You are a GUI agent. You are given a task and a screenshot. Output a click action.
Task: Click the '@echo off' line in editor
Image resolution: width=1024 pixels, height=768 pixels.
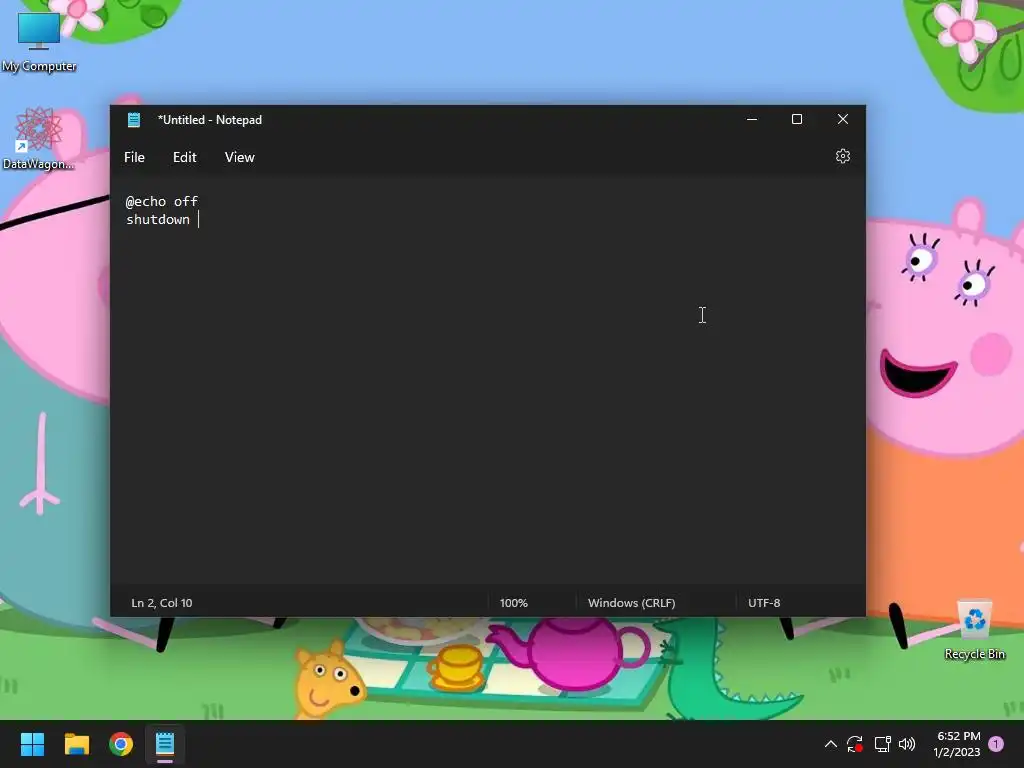point(162,201)
